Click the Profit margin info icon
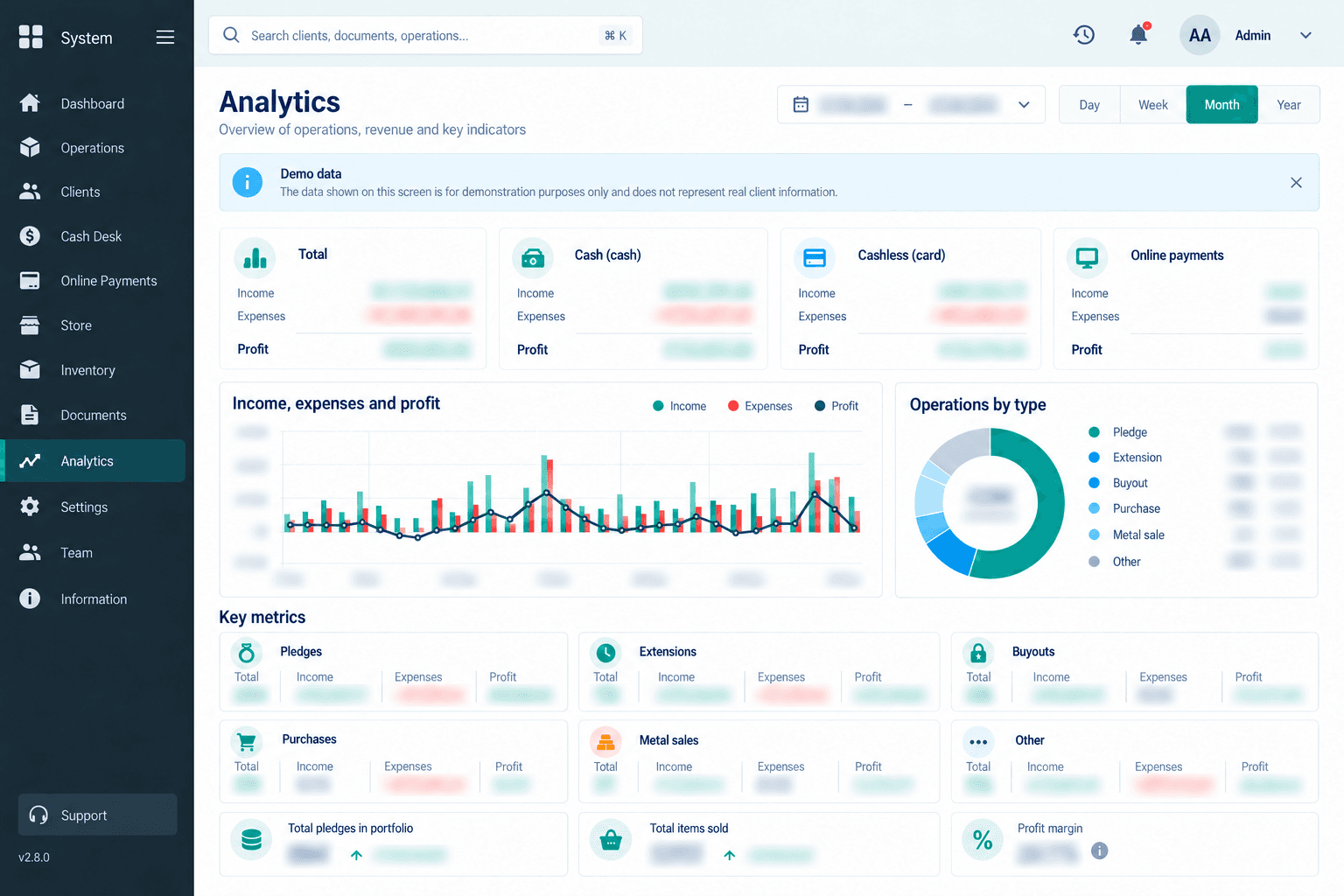1344x896 pixels. [x=1100, y=850]
